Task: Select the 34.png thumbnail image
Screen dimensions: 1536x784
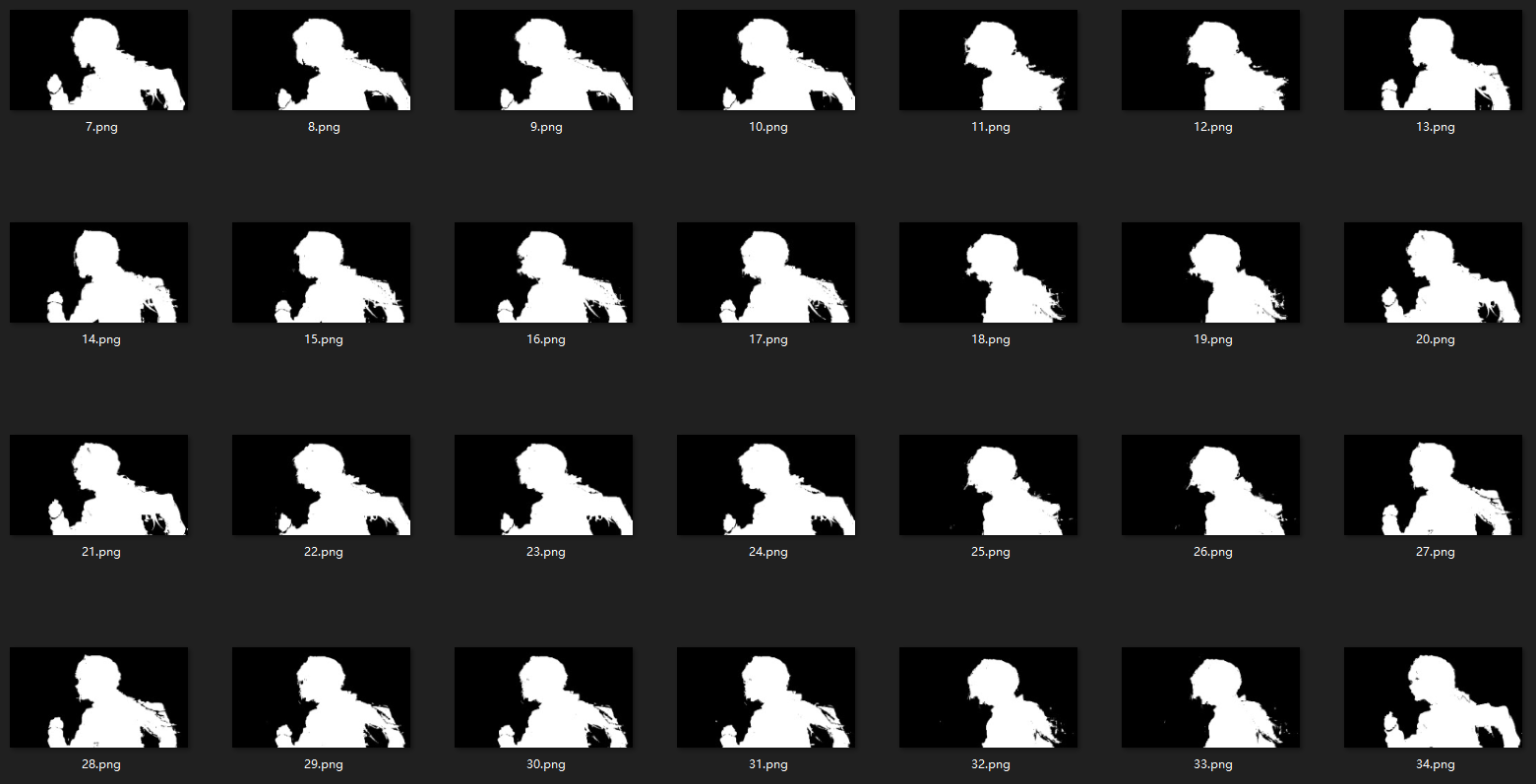Action: tap(1433, 697)
